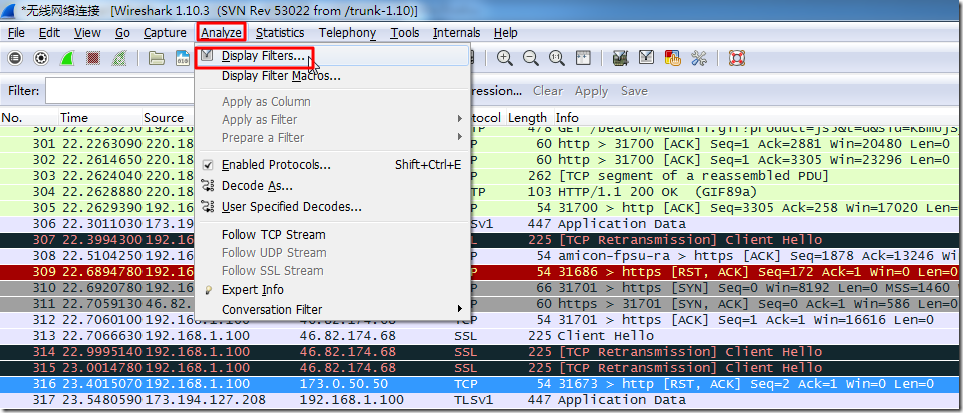Select Follow TCP Stream
This screenshot has height=413, width=963.
[273, 235]
